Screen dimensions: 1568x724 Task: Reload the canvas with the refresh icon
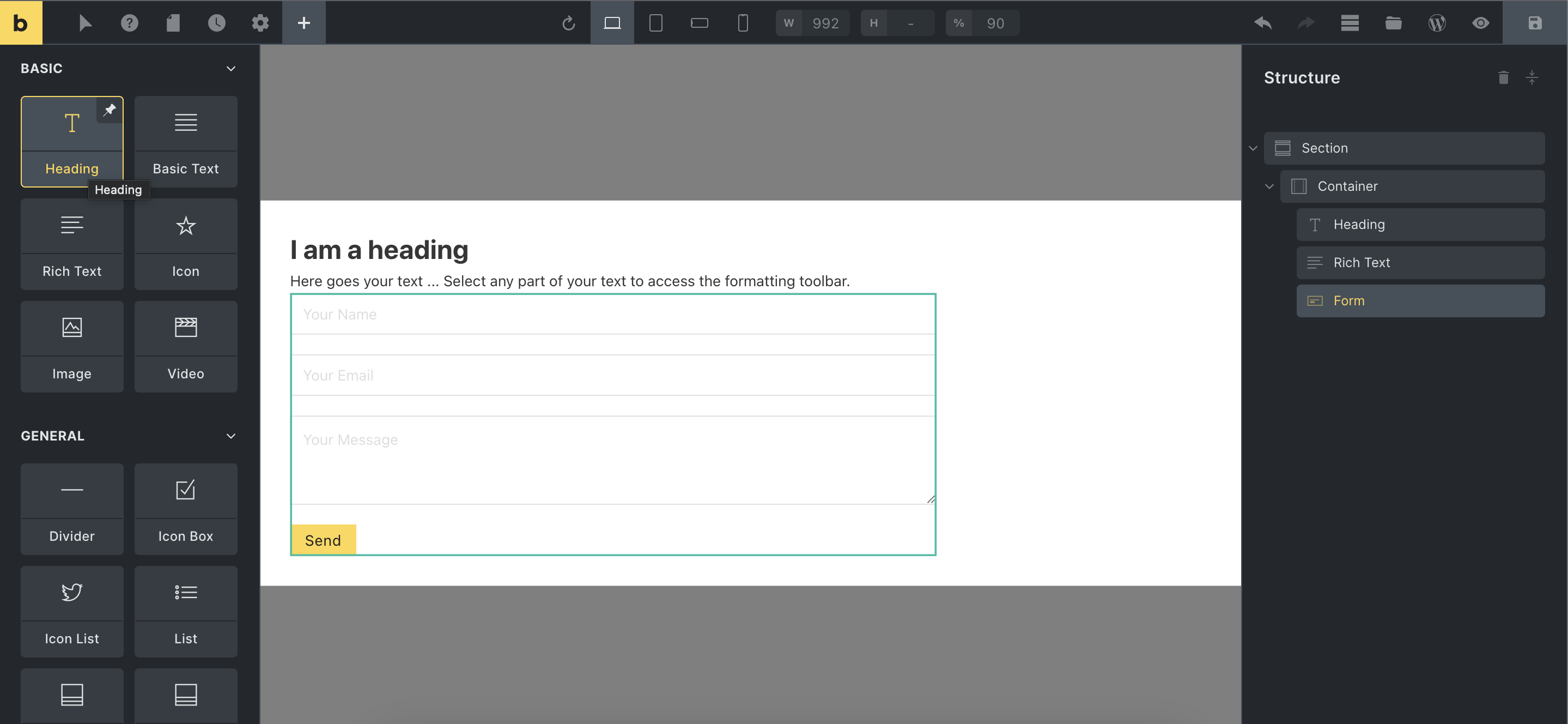pos(568,22)
